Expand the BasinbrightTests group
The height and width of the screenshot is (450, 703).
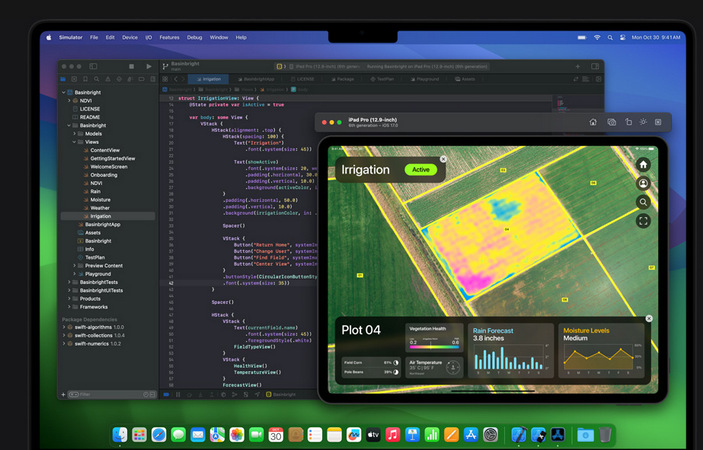(x=69, y=282)
